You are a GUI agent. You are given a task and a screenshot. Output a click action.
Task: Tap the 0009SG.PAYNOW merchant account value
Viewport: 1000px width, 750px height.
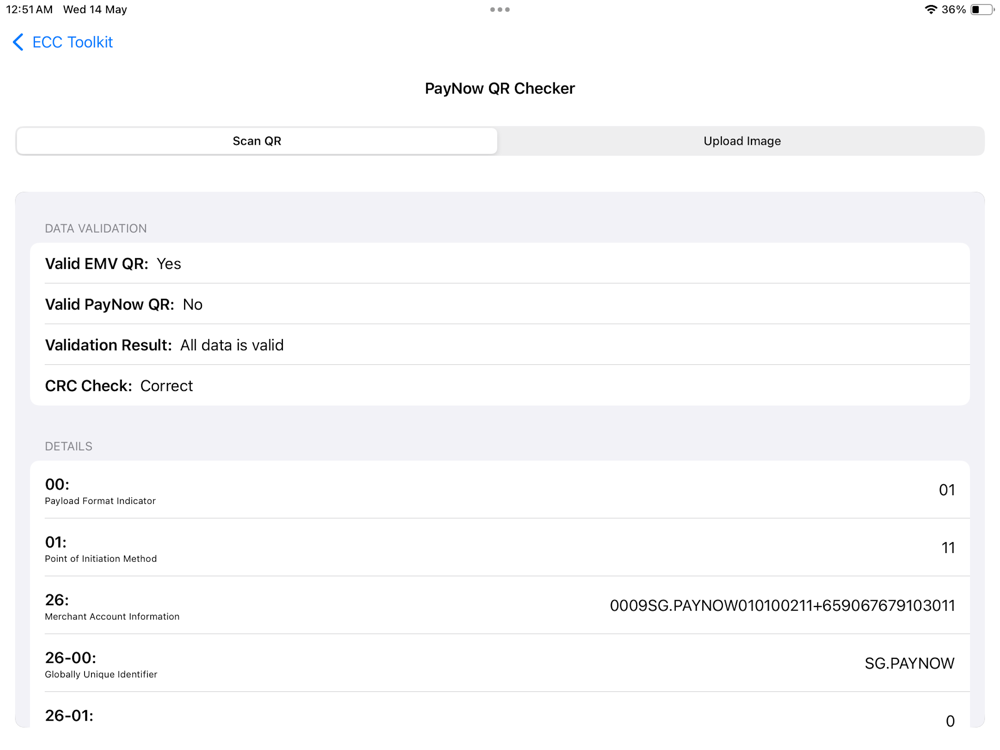click(783, 605)
